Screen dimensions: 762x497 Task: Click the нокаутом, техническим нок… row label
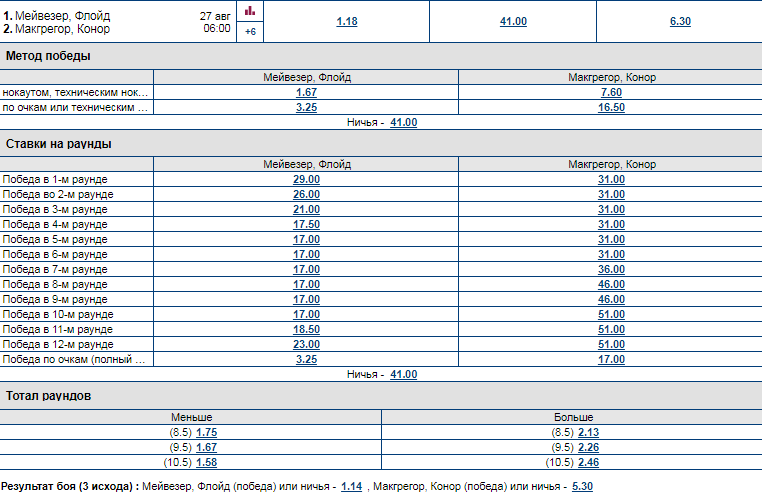75,92
